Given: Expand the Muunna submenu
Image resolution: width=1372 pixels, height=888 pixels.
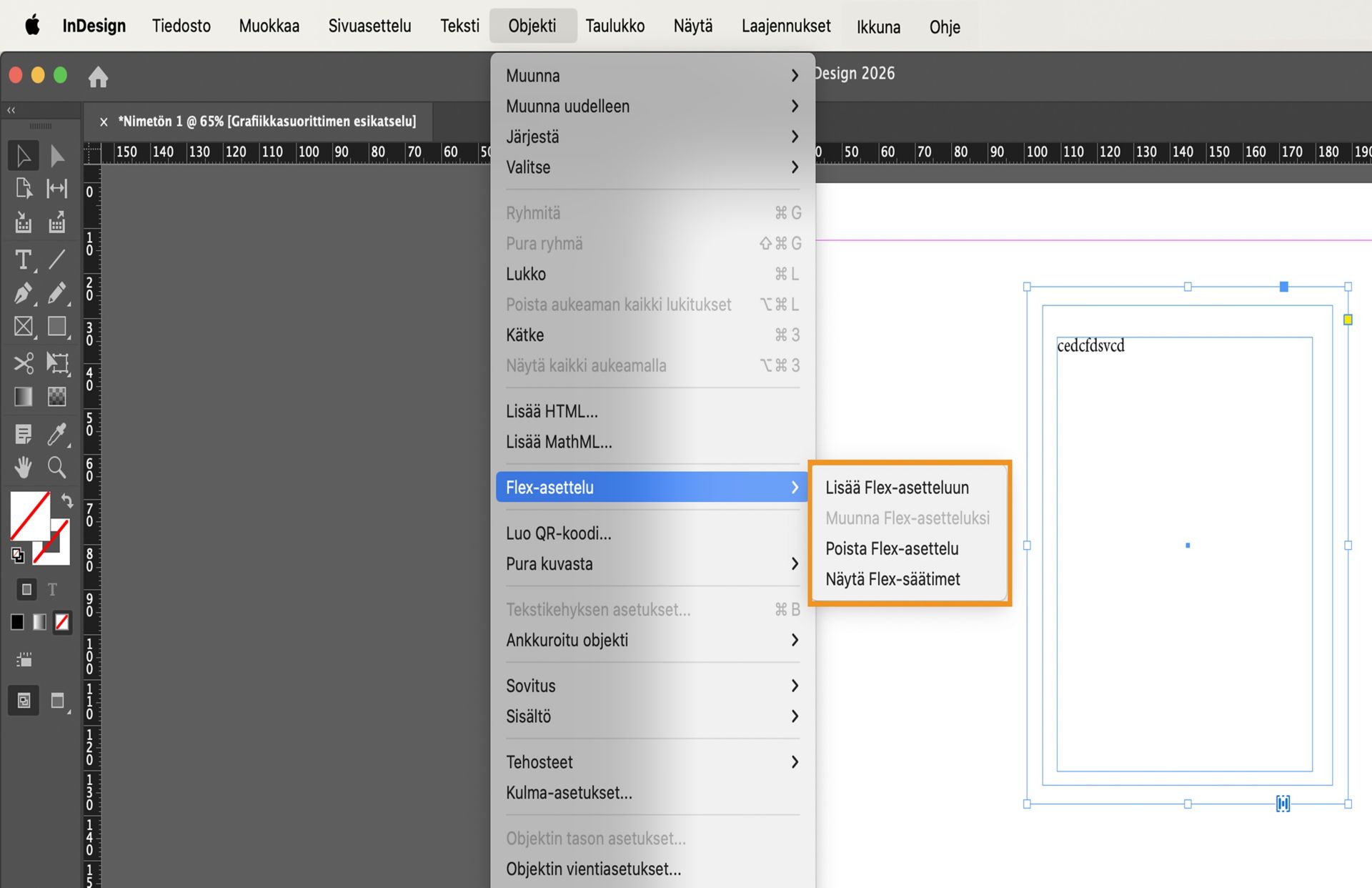Looking at the screenshot, I should 652,76.
